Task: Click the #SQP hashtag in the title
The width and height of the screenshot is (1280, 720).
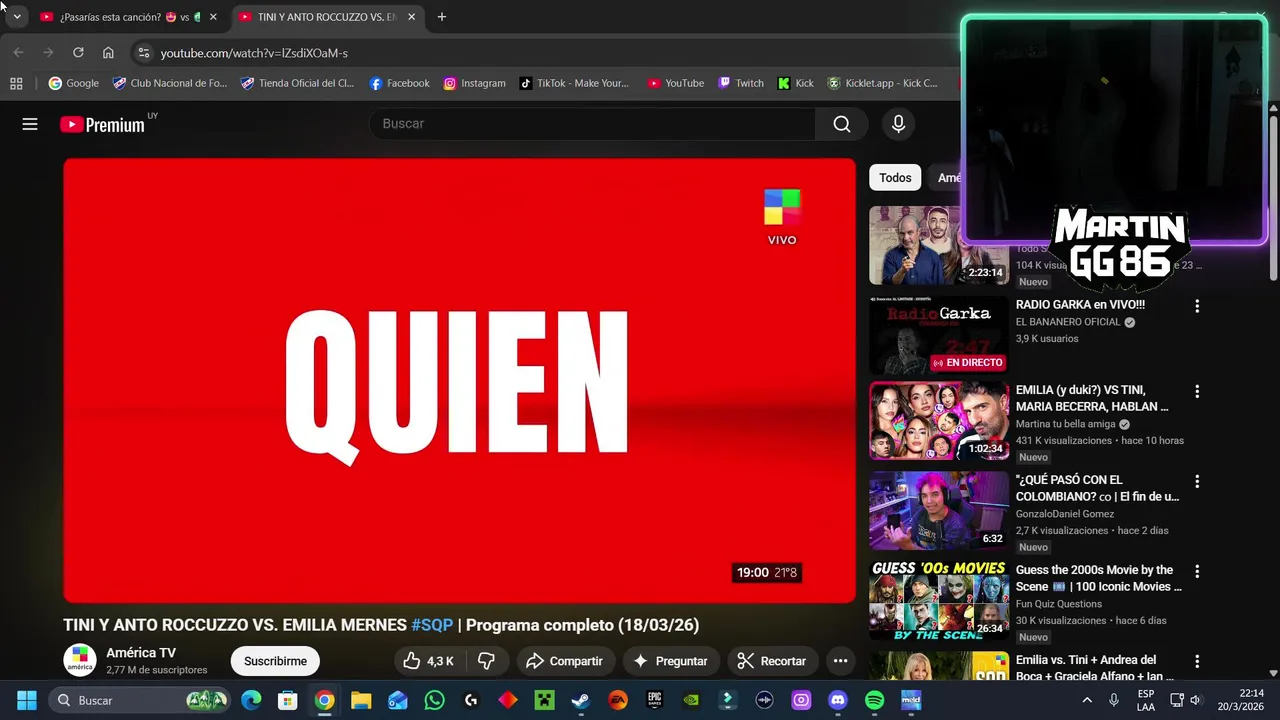Action: 432,625
